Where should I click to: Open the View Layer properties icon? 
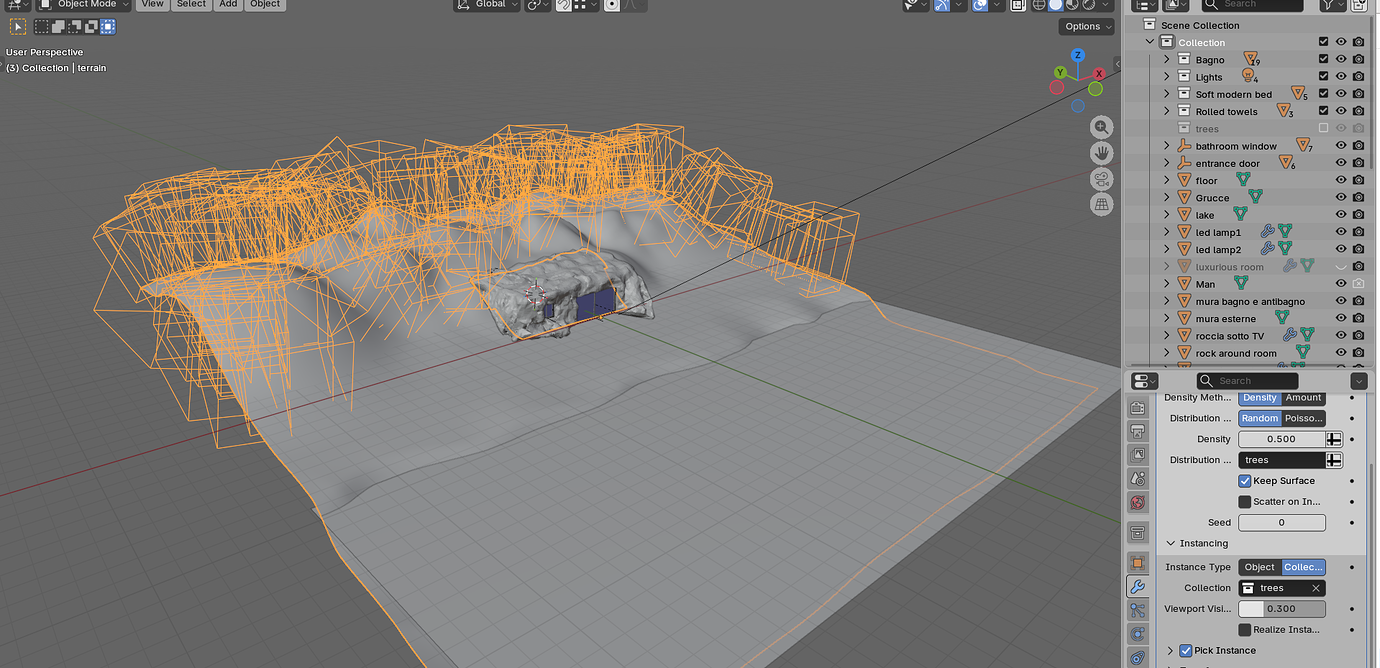tap(1137, 455)
